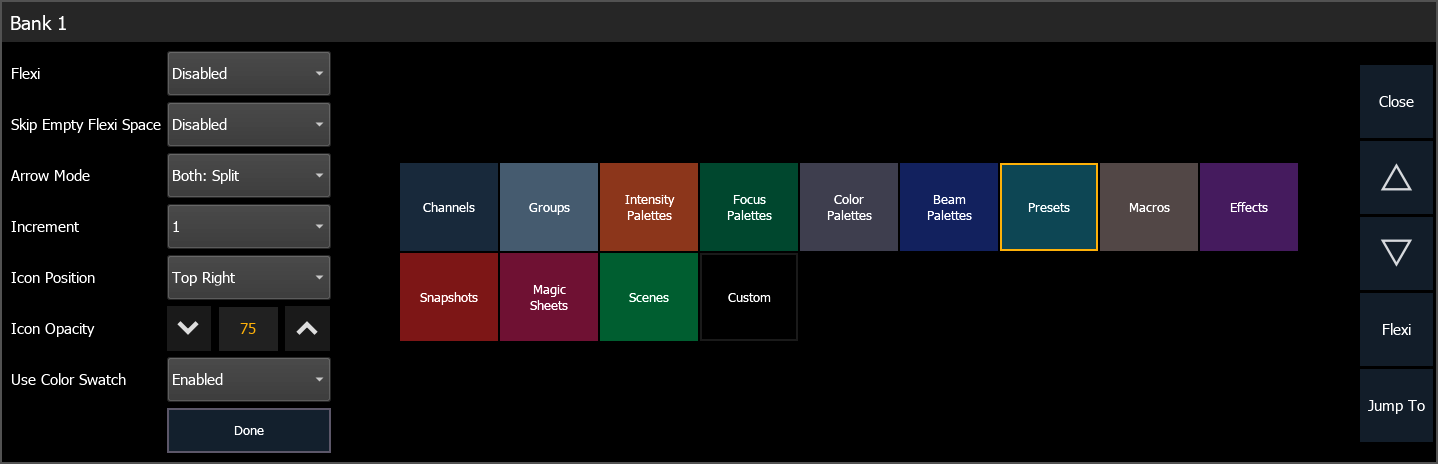1438x464 pixels.
Task: Open the Arrow Mode dropdown
Action: click(x=248, y=176)
